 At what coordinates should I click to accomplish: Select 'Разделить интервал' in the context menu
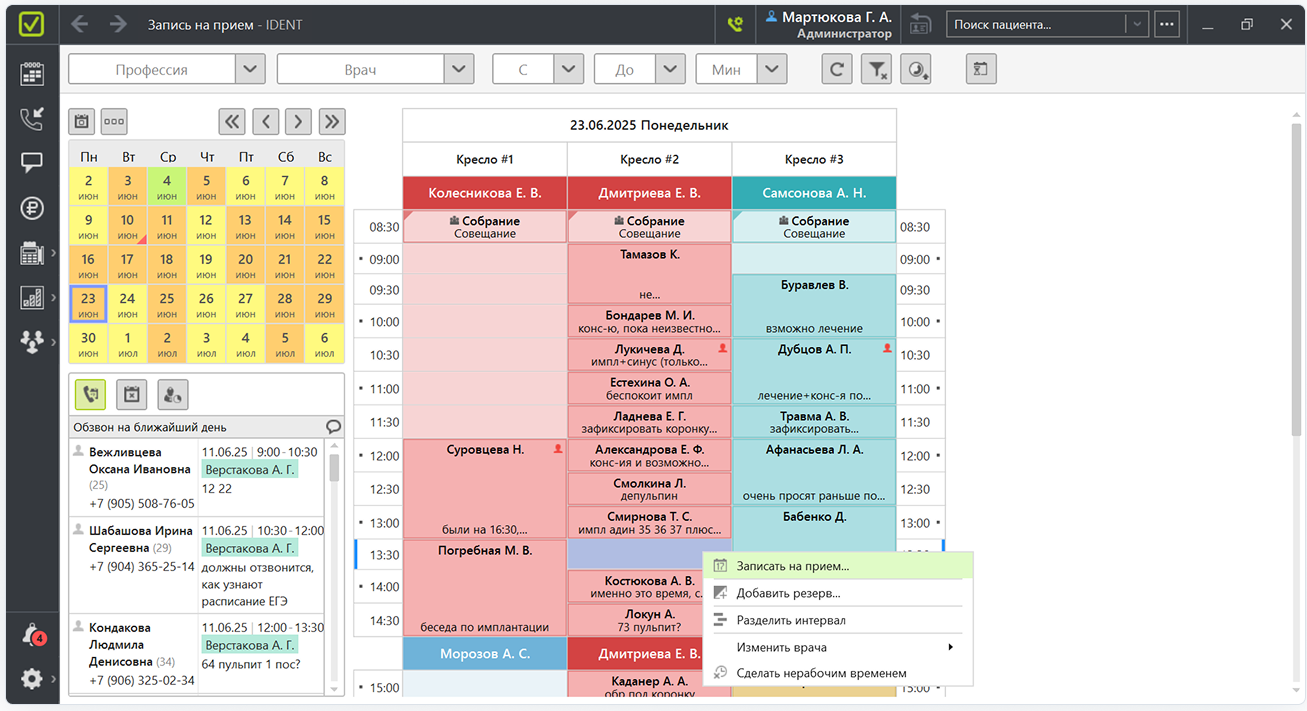point(790,620)
